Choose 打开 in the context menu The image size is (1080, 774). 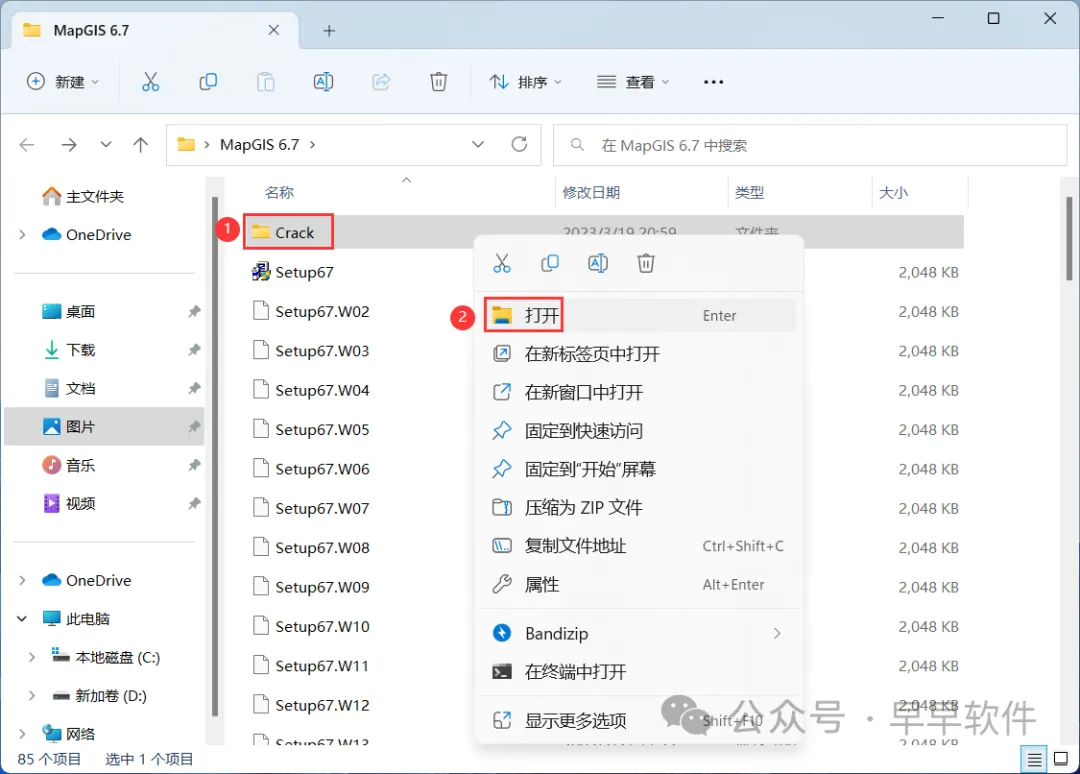(x=638, y=315)
